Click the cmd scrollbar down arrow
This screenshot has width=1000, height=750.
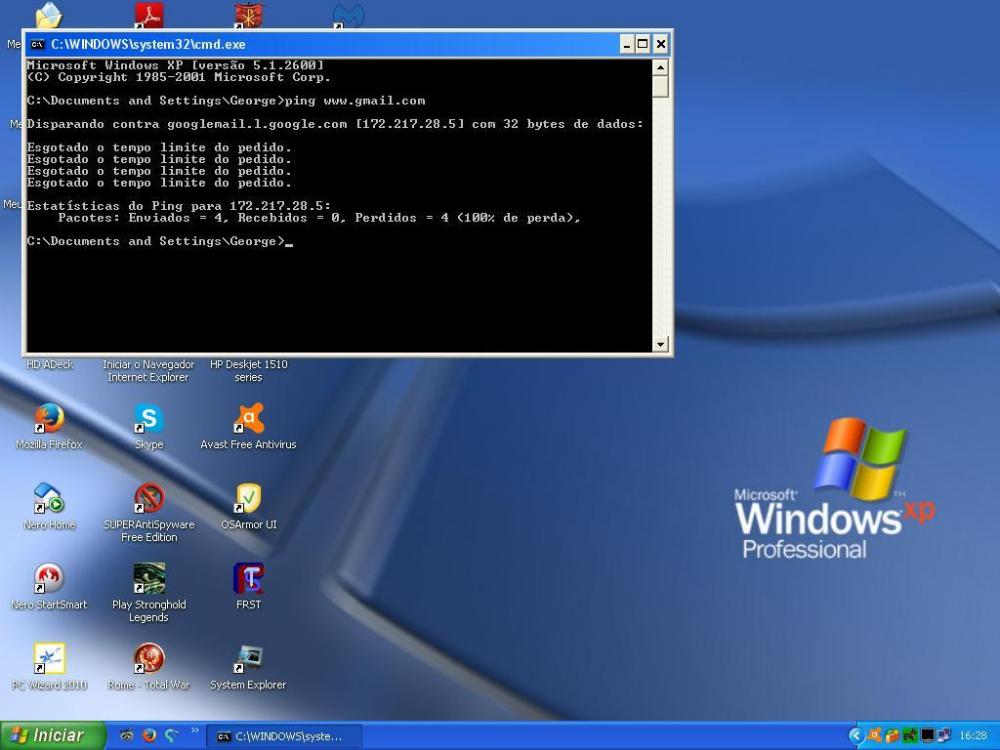click(x=660, y=344)
